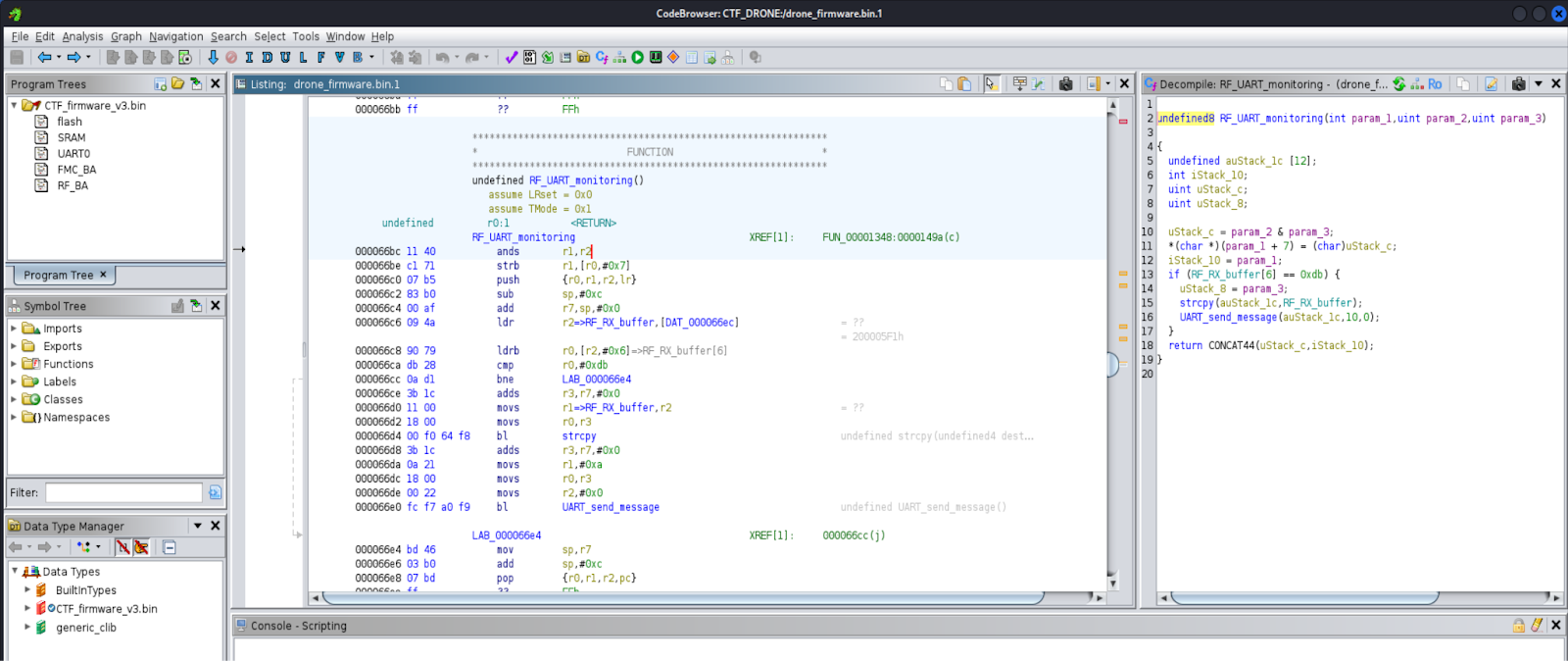Screen dimensions: 1568x661
Task: Click the LAB_000066e4 branch target reference
Action: [x=596, y=380]
